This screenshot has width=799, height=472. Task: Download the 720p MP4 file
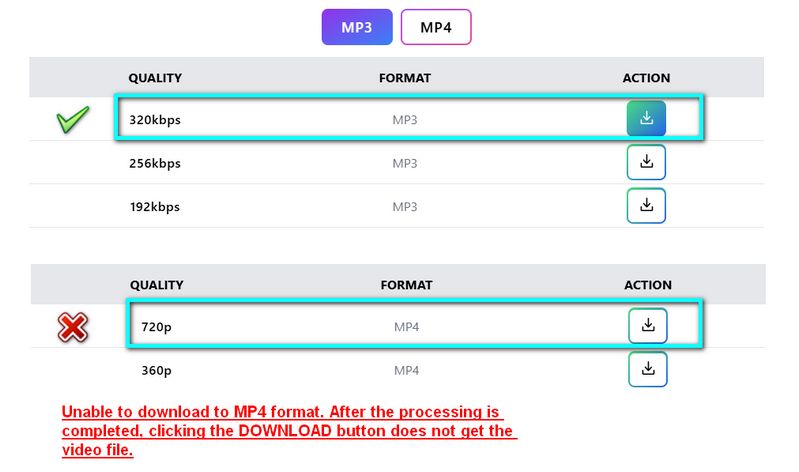tap(648, 325)
